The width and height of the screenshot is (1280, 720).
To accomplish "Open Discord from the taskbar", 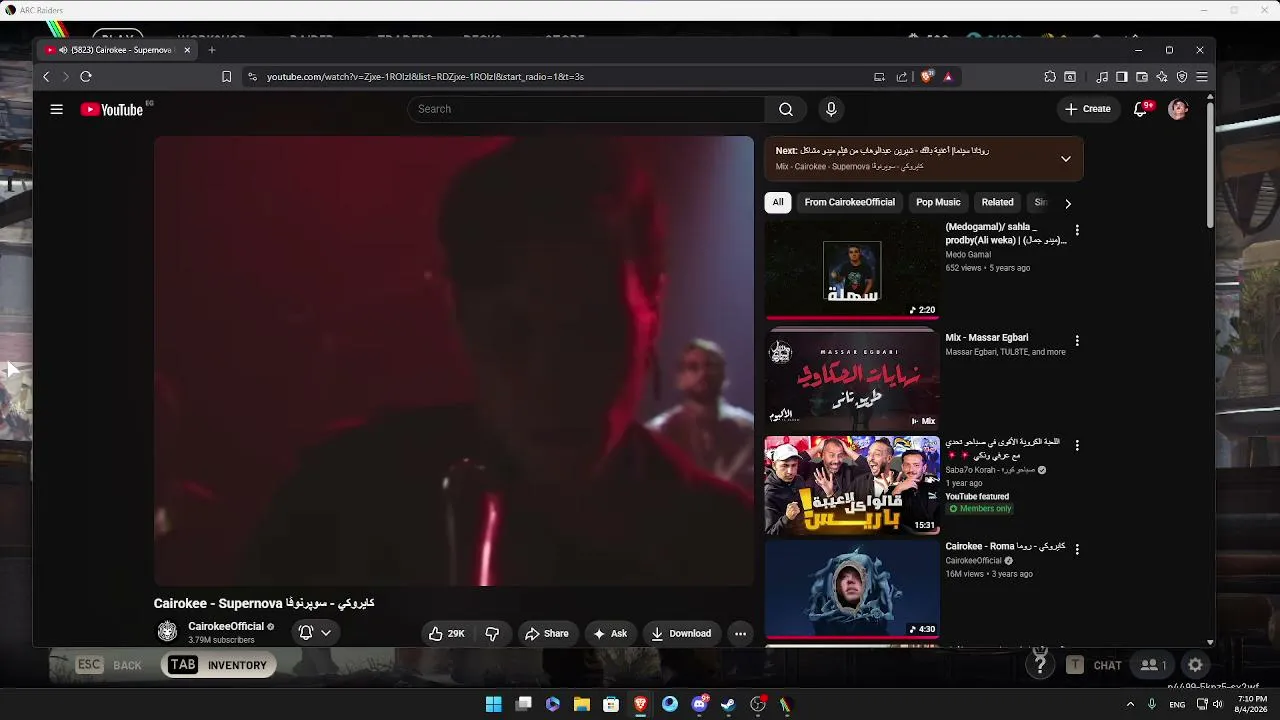I will 699,704.
